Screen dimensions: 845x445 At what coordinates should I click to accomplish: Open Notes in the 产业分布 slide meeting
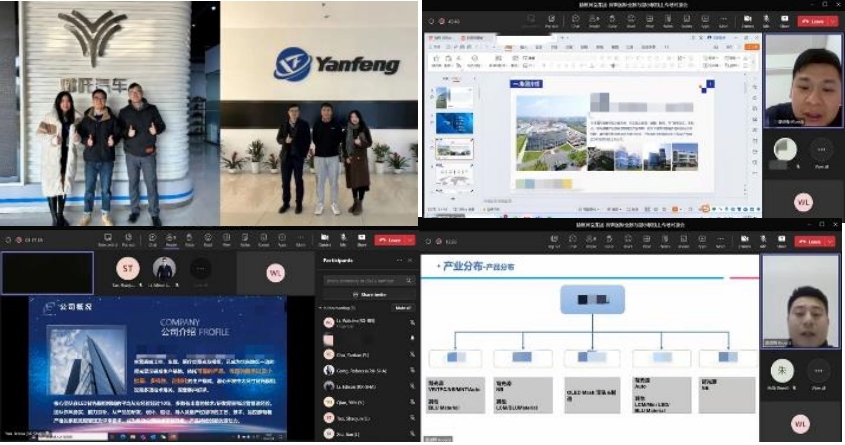(x=665, y=241)
